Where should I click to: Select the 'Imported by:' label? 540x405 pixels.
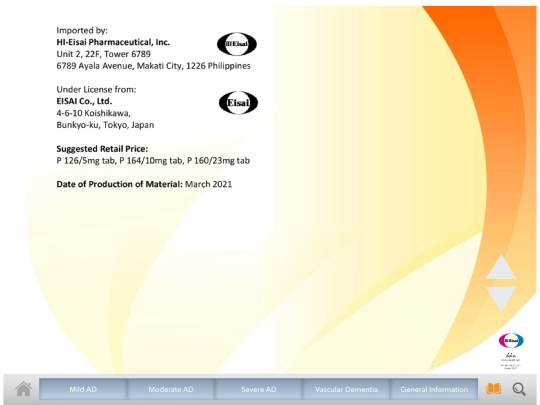(x=82, y=30)
